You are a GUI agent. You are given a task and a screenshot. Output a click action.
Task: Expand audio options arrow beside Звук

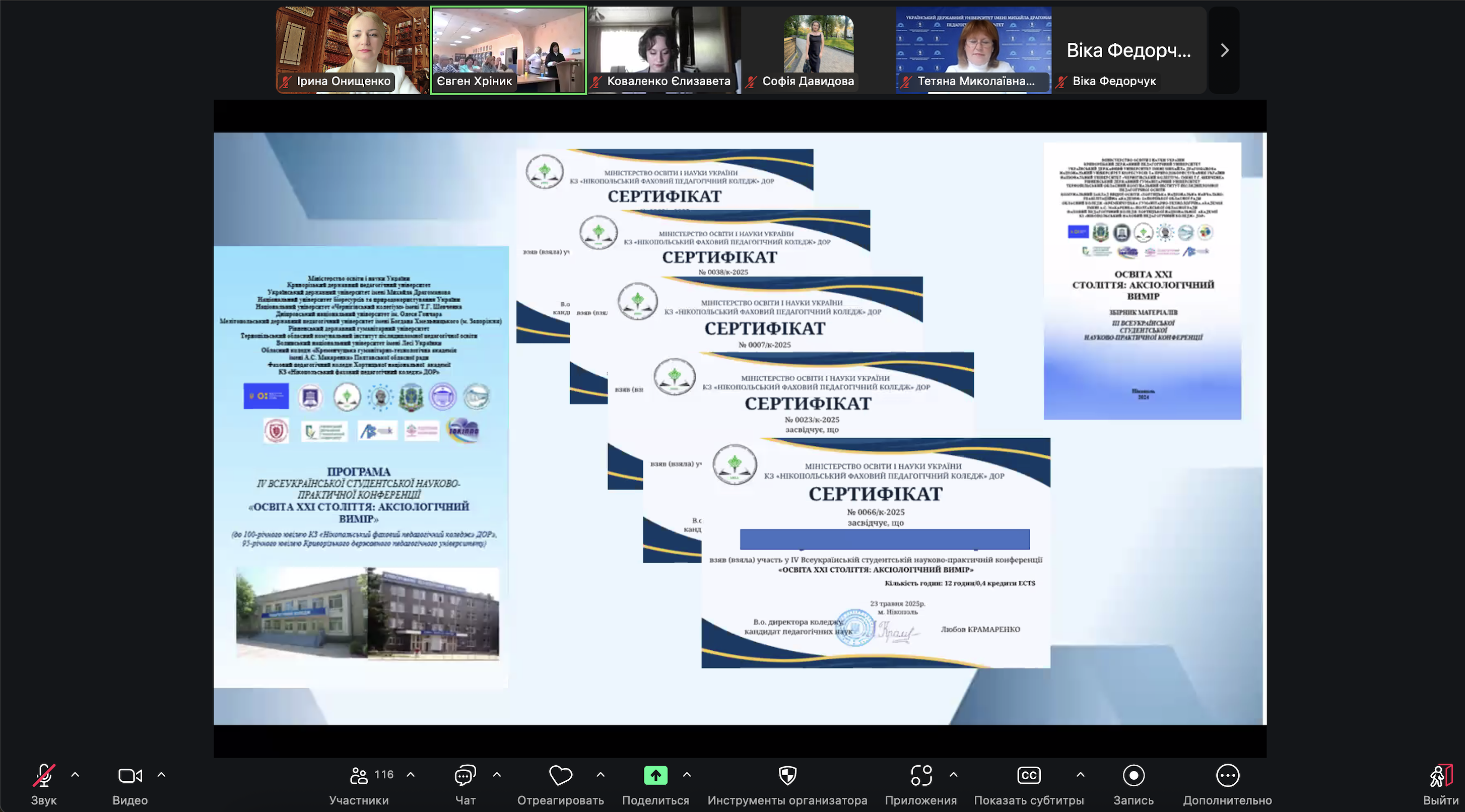pyautogui.click(x=75, y=774)
